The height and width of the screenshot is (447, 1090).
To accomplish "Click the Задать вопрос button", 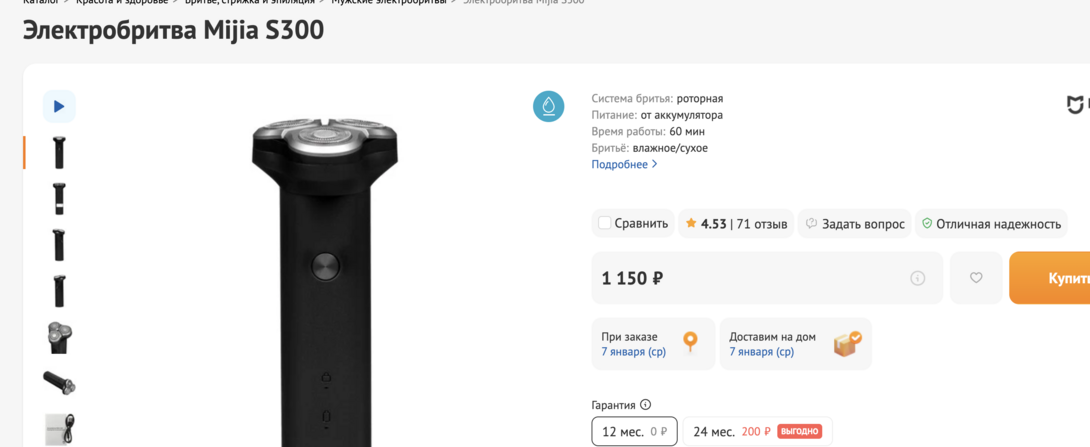I will pyautogui.click(x=855, y=224).
